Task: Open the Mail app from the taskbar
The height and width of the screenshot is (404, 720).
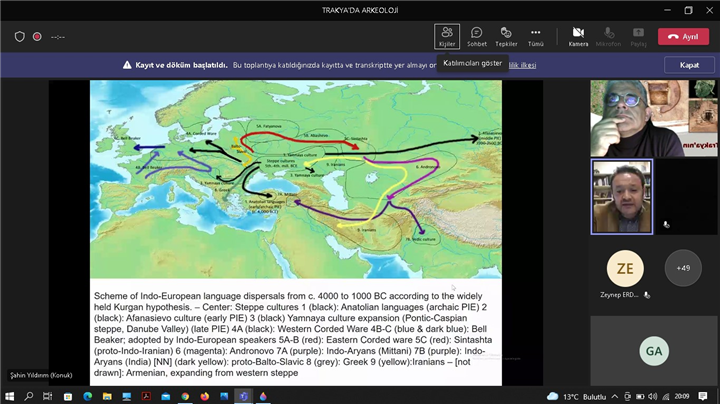Action: coord(165,396)
